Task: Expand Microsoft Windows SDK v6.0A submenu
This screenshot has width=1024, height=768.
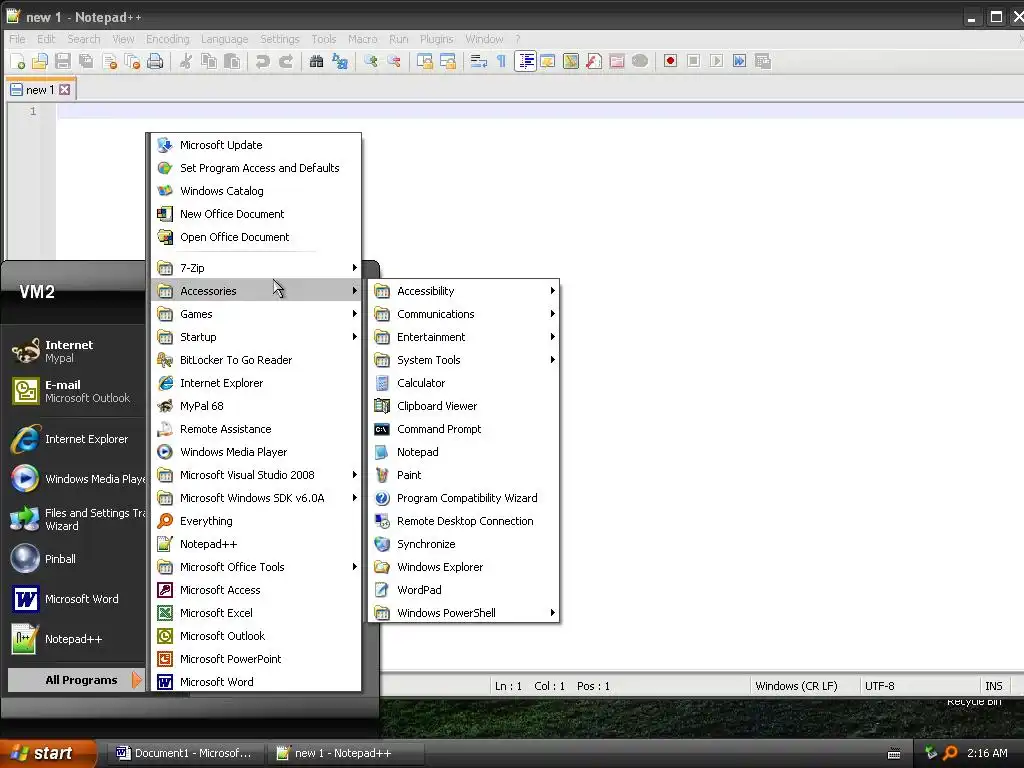Action: [256, 498]
